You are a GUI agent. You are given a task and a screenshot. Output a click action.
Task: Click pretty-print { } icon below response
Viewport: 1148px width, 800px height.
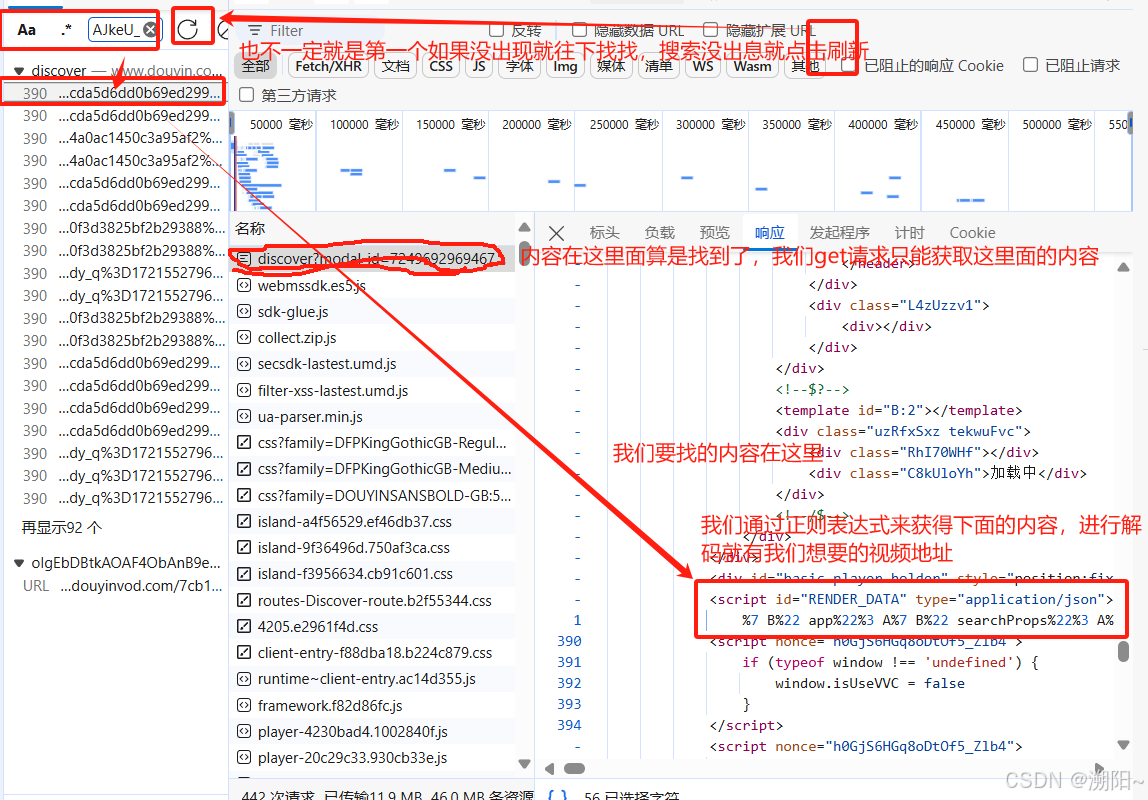[x=557, y=795]
